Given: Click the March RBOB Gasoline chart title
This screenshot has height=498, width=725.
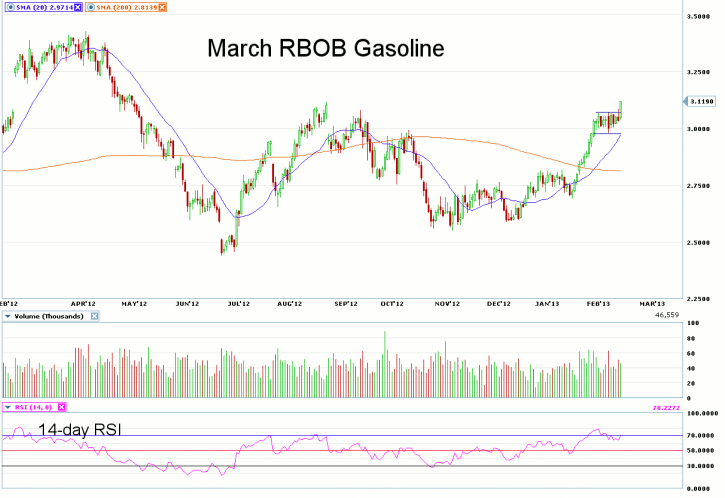Looking at the screenshot, I should tap(325, 48).
